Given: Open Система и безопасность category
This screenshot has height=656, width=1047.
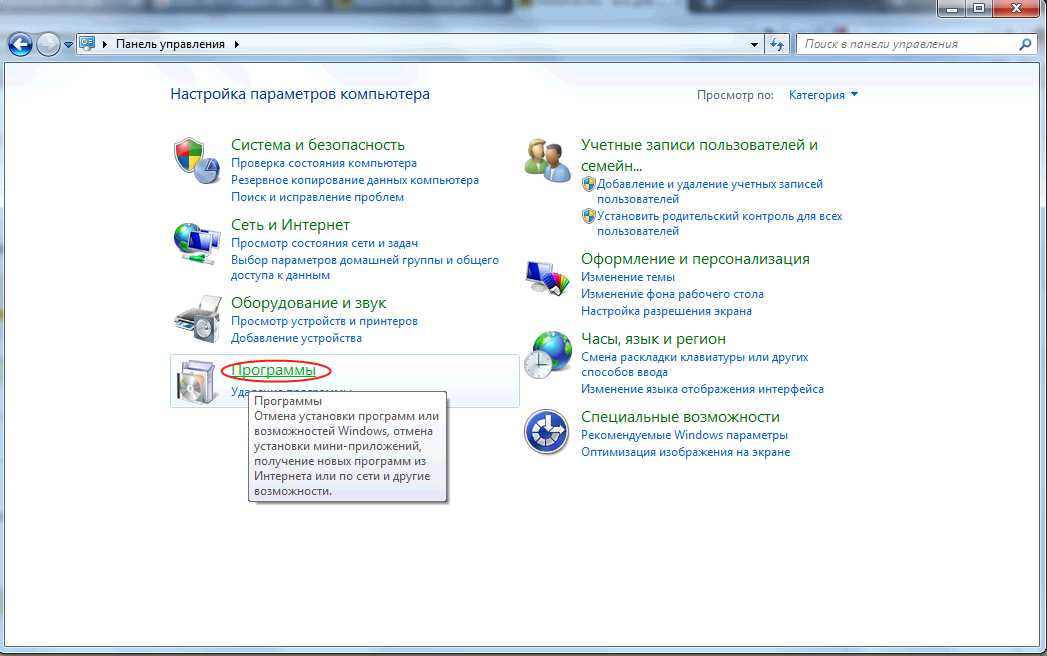Looking at the screenshot, I should pos(318,145).
